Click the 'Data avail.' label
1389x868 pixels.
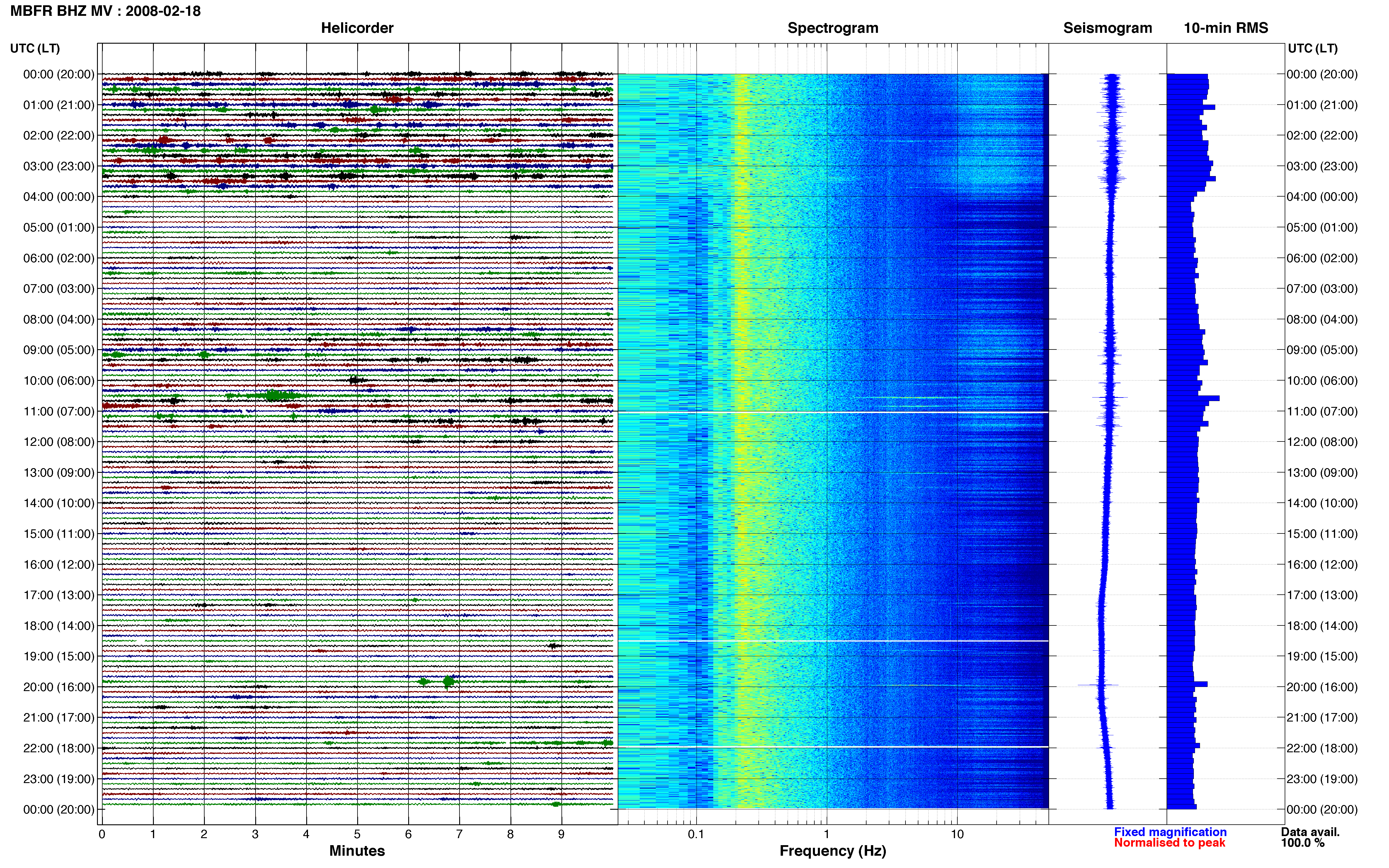(1310, 832)
